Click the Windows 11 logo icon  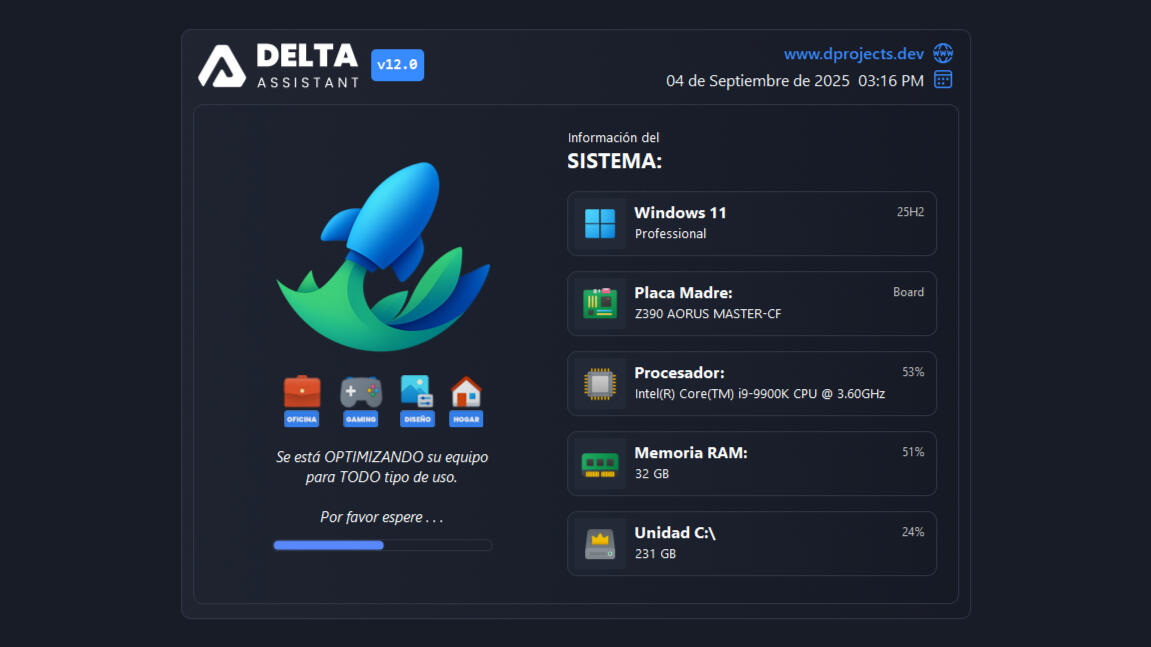600,224
